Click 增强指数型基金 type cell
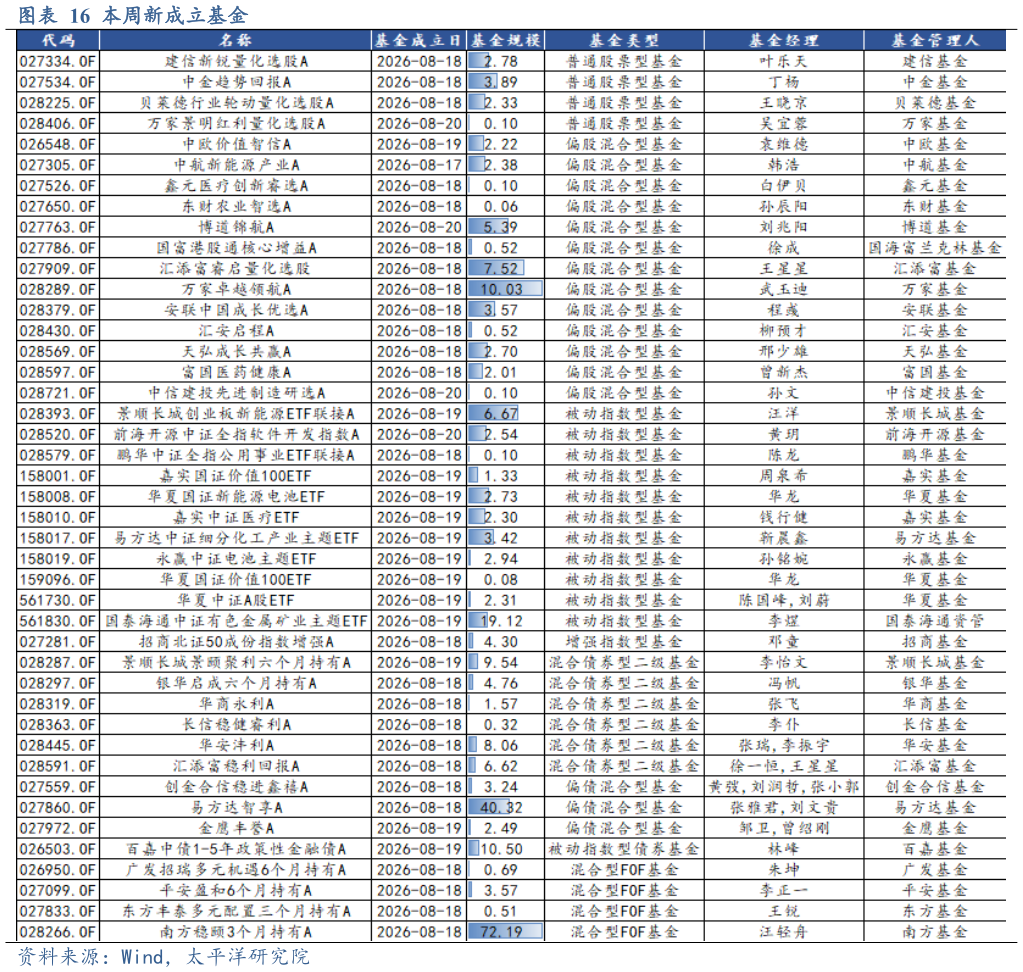The height and width of the screenshot is (972, 1023). [x=624, y=642]
